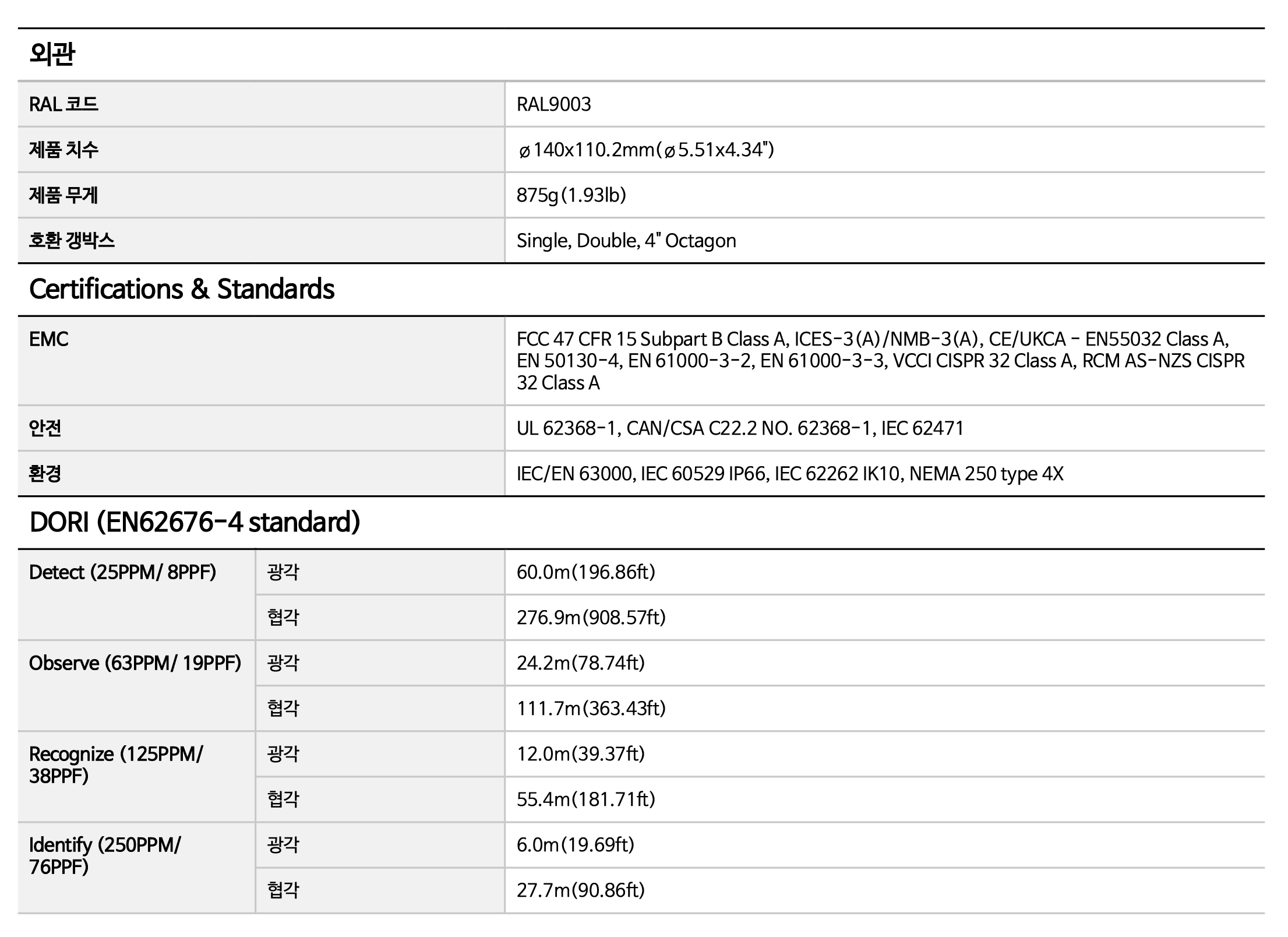Image resolution: width=1288 pixels, height=937 pixels.
Task: Click the 60.0m(196.86ft) Detect value
Action: click(x=585, y=572)
